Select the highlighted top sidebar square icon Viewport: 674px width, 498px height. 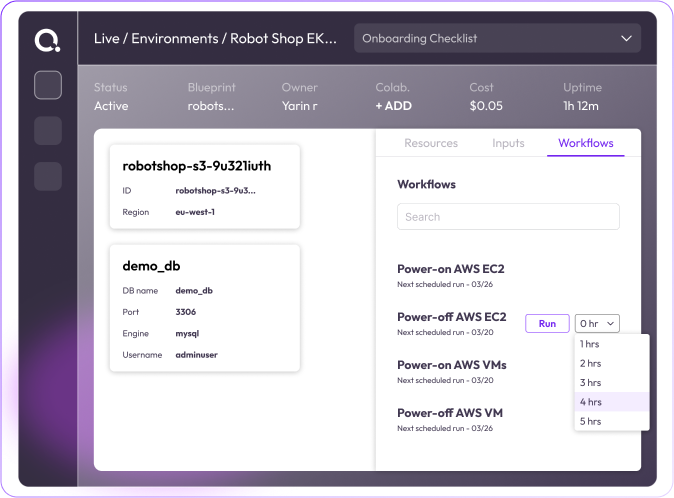(x=48, y=85)
